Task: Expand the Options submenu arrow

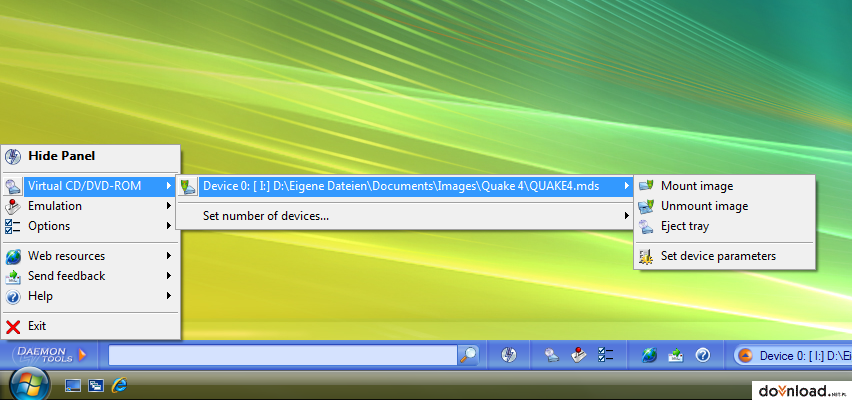Action: pos(169,226)
